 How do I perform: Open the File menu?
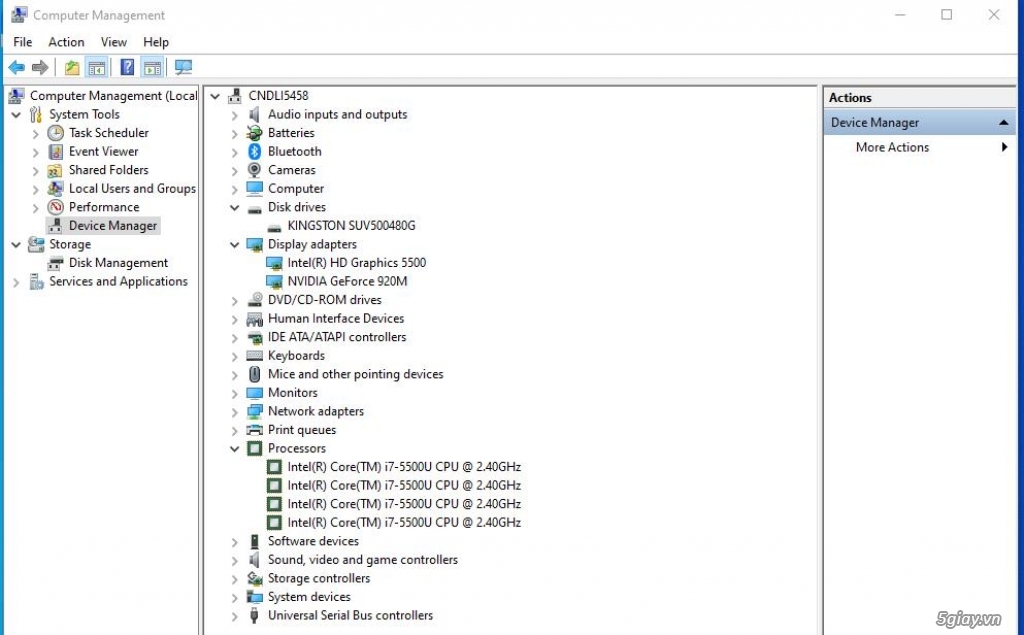[x=23, y=42]
